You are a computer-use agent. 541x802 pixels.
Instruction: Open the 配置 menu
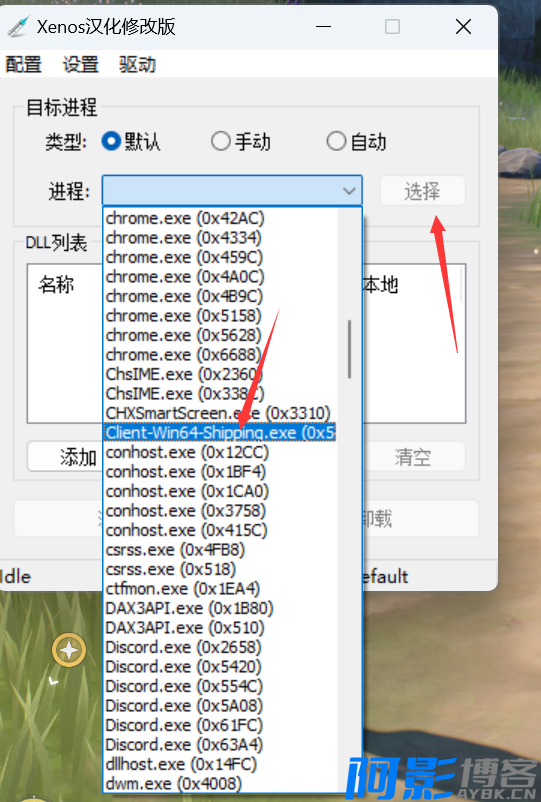23,64
